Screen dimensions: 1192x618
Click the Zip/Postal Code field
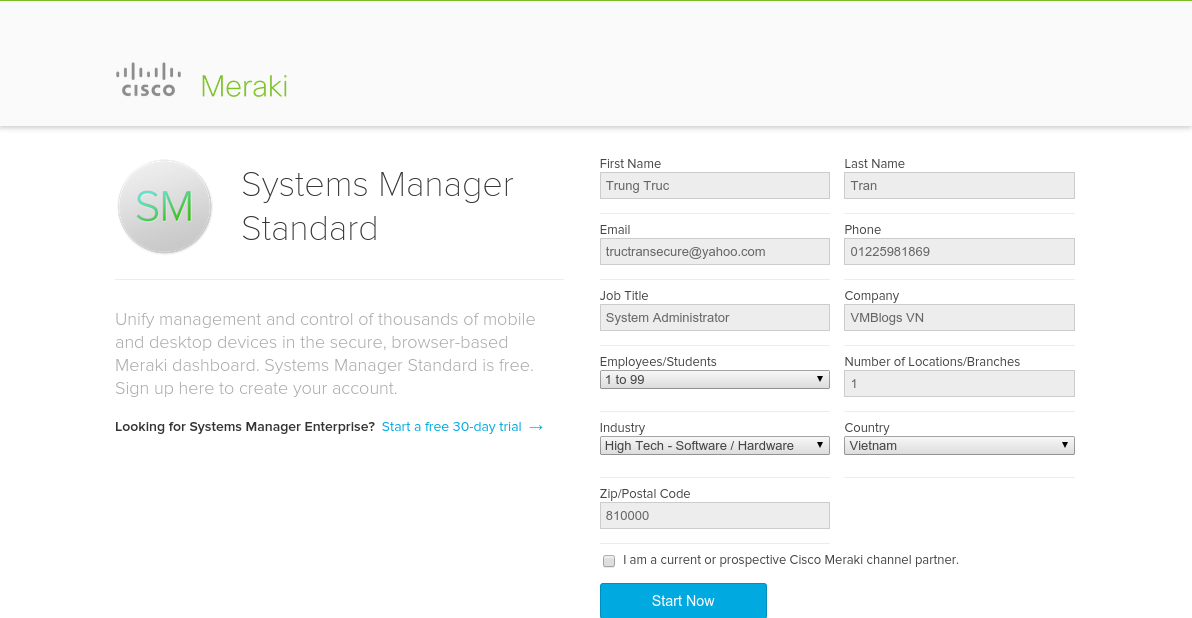(714, 516)
